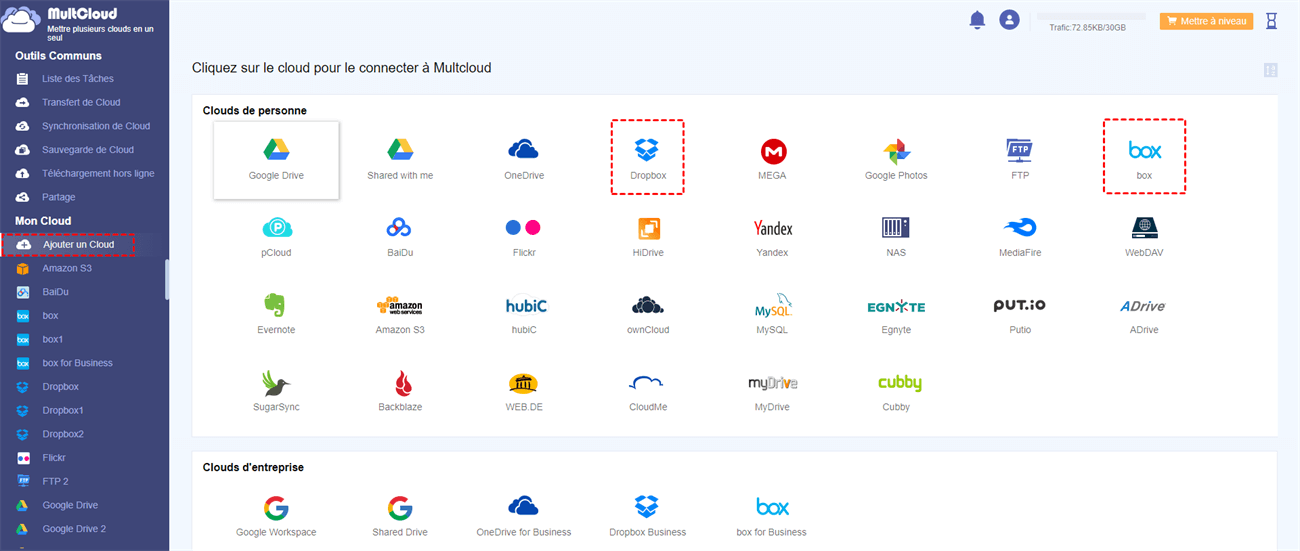
Task: Select Google Drive cloud tile
Action: [276, 160]
